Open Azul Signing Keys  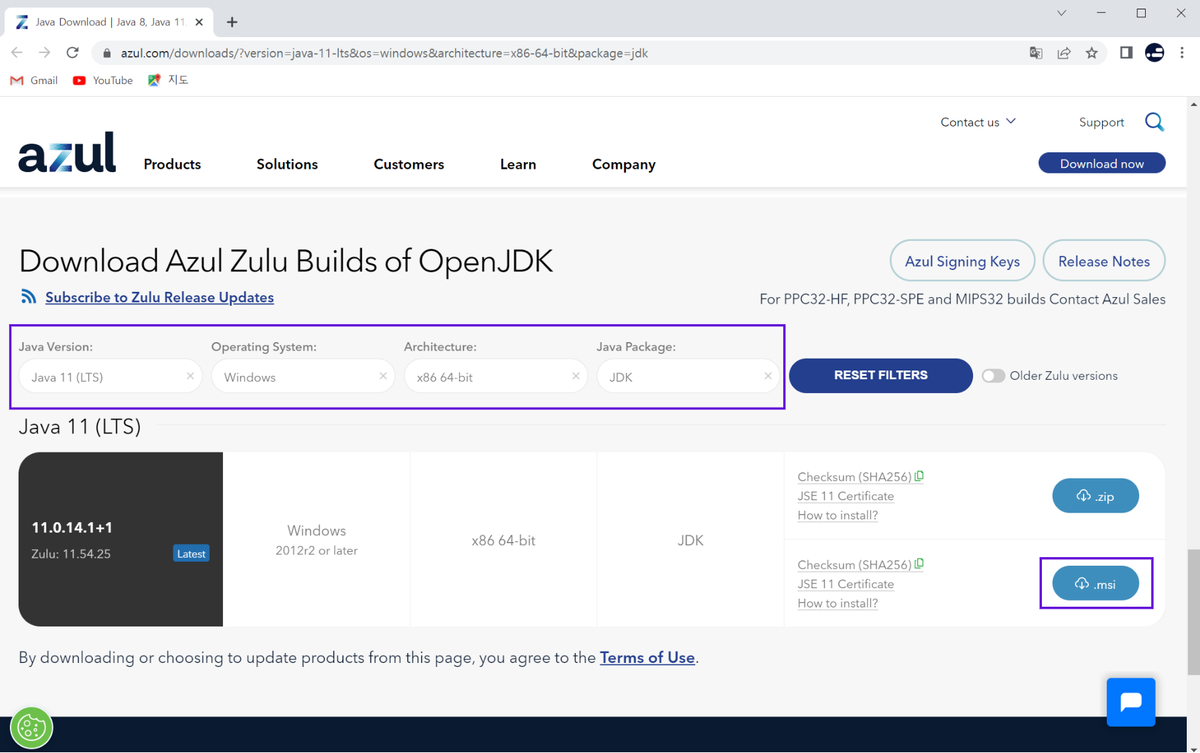pos(962,261)
